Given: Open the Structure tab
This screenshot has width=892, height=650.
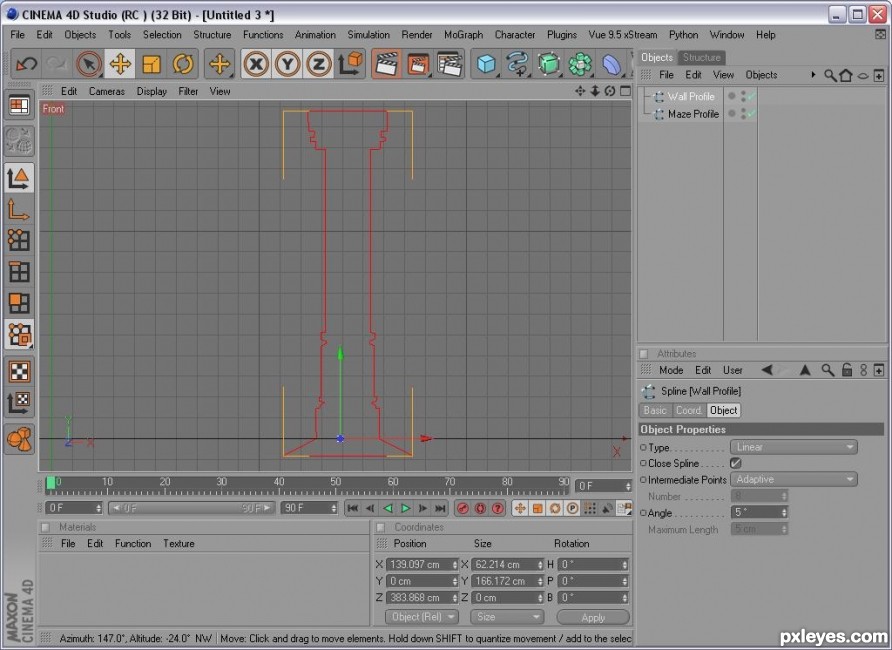Looking at the screenshot, I should (x=701, y=57).
